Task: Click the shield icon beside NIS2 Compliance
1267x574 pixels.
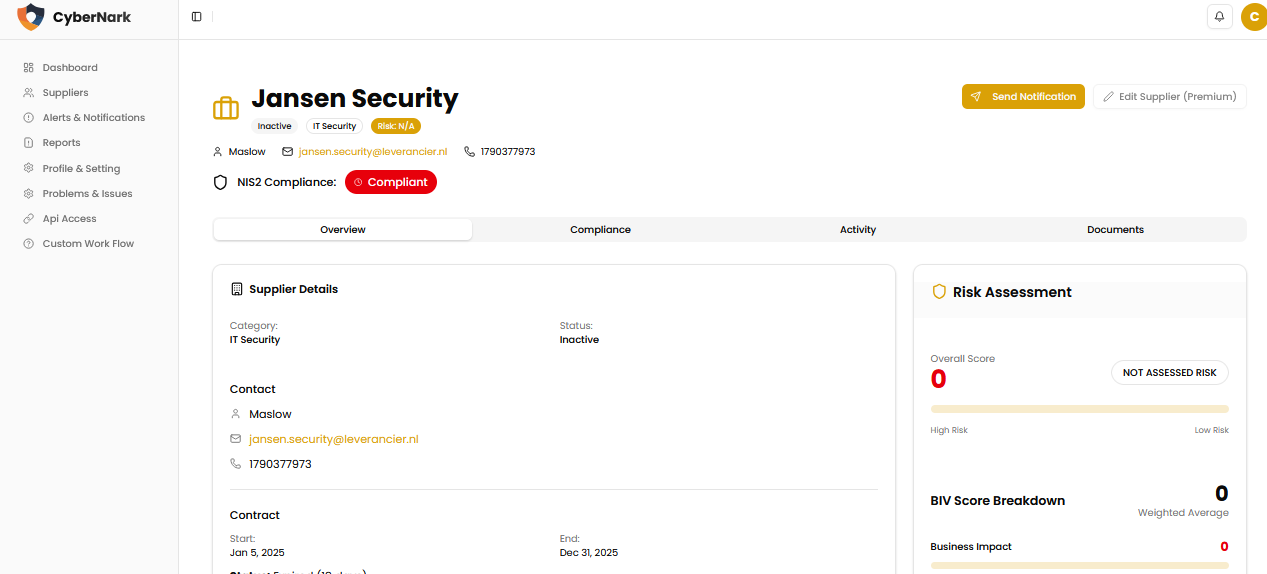Action: [221, 183]
